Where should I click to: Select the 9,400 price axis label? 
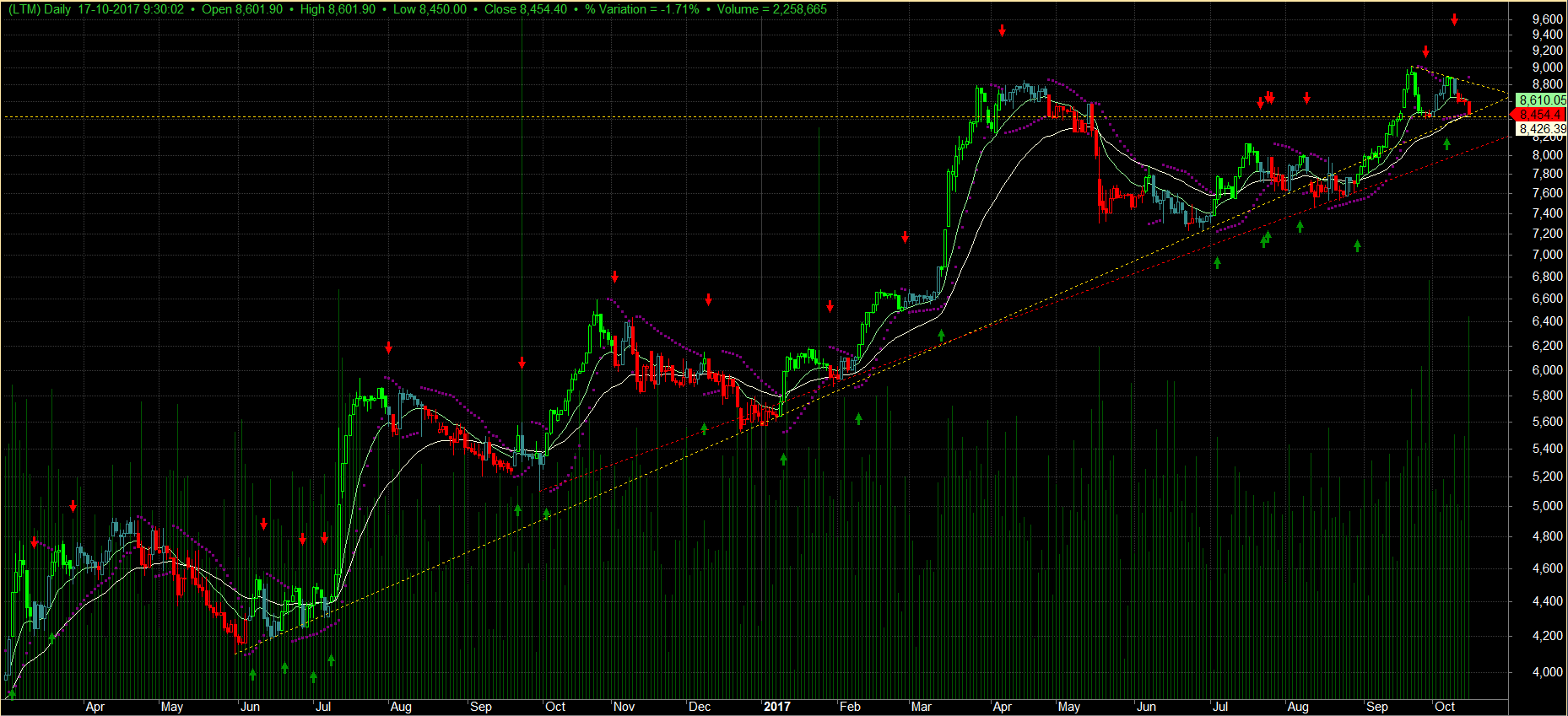tap(1547, 35)
